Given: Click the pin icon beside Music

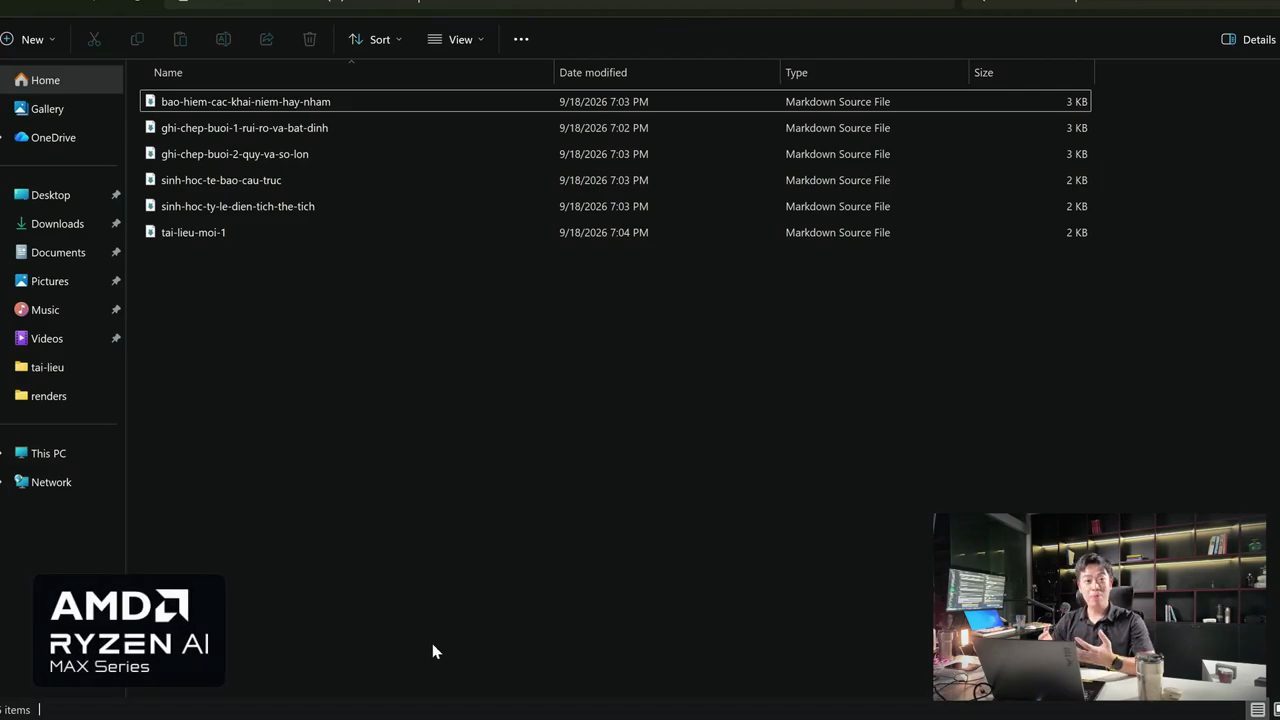Looking at the screenshot, I should point(116,310).
